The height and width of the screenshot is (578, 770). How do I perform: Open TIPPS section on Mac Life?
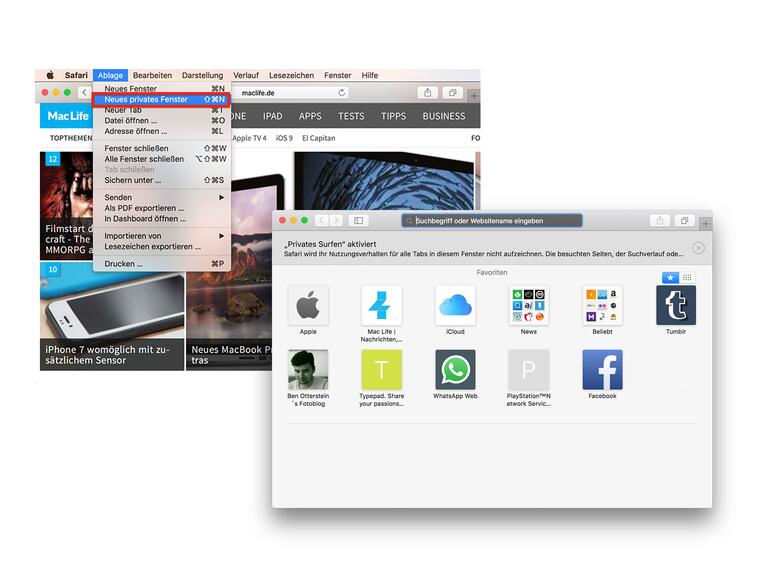pyautogui.click(x=393, y=116)
